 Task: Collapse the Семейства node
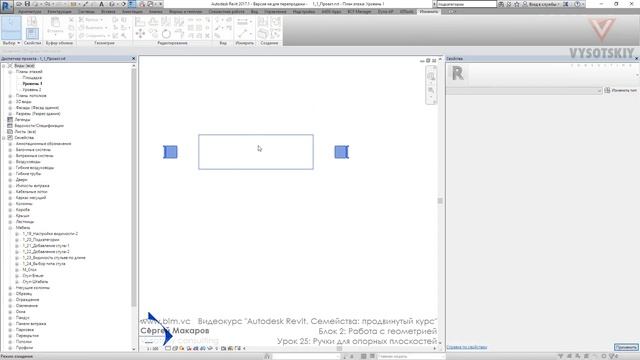4,138
